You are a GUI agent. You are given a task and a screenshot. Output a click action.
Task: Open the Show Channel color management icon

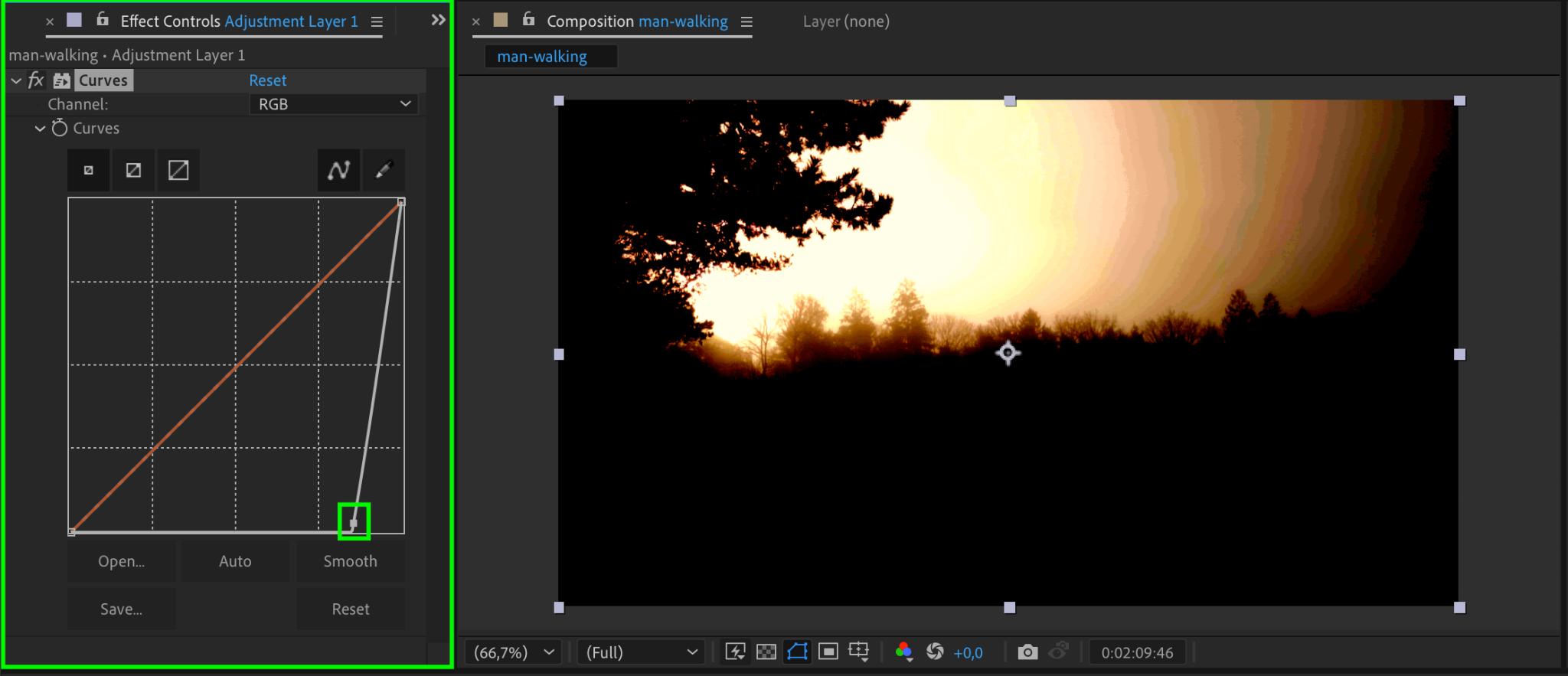coord(903,652)
